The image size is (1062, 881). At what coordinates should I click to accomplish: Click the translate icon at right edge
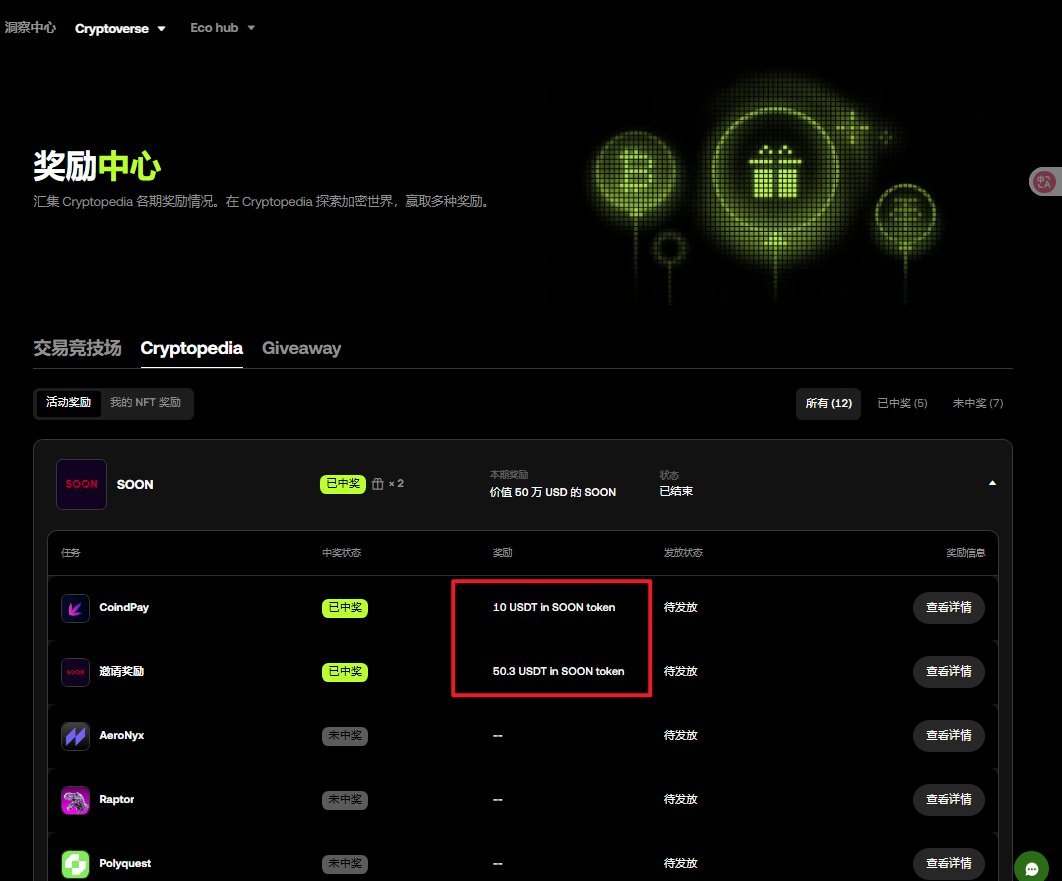tap(1044, 181)
